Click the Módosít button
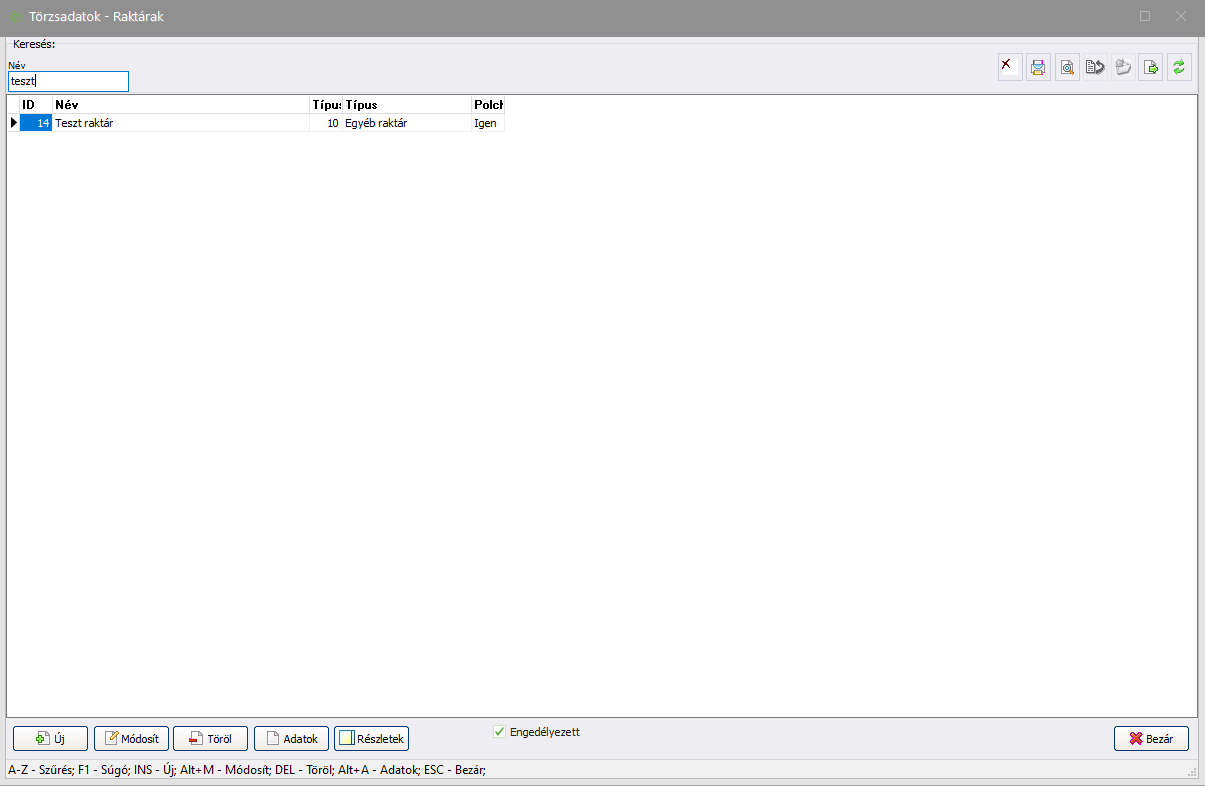The image size is (1205, 788). tap(131, 739)
